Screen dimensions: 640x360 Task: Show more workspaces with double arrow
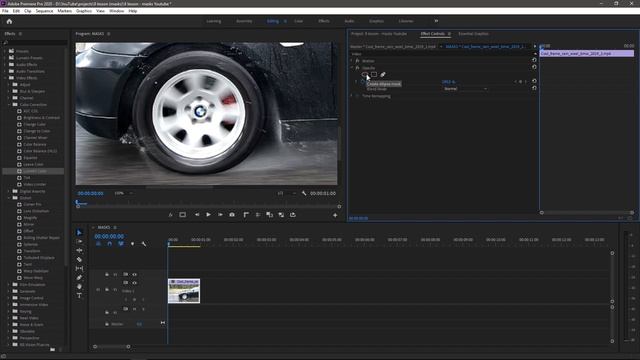point(436,21)
